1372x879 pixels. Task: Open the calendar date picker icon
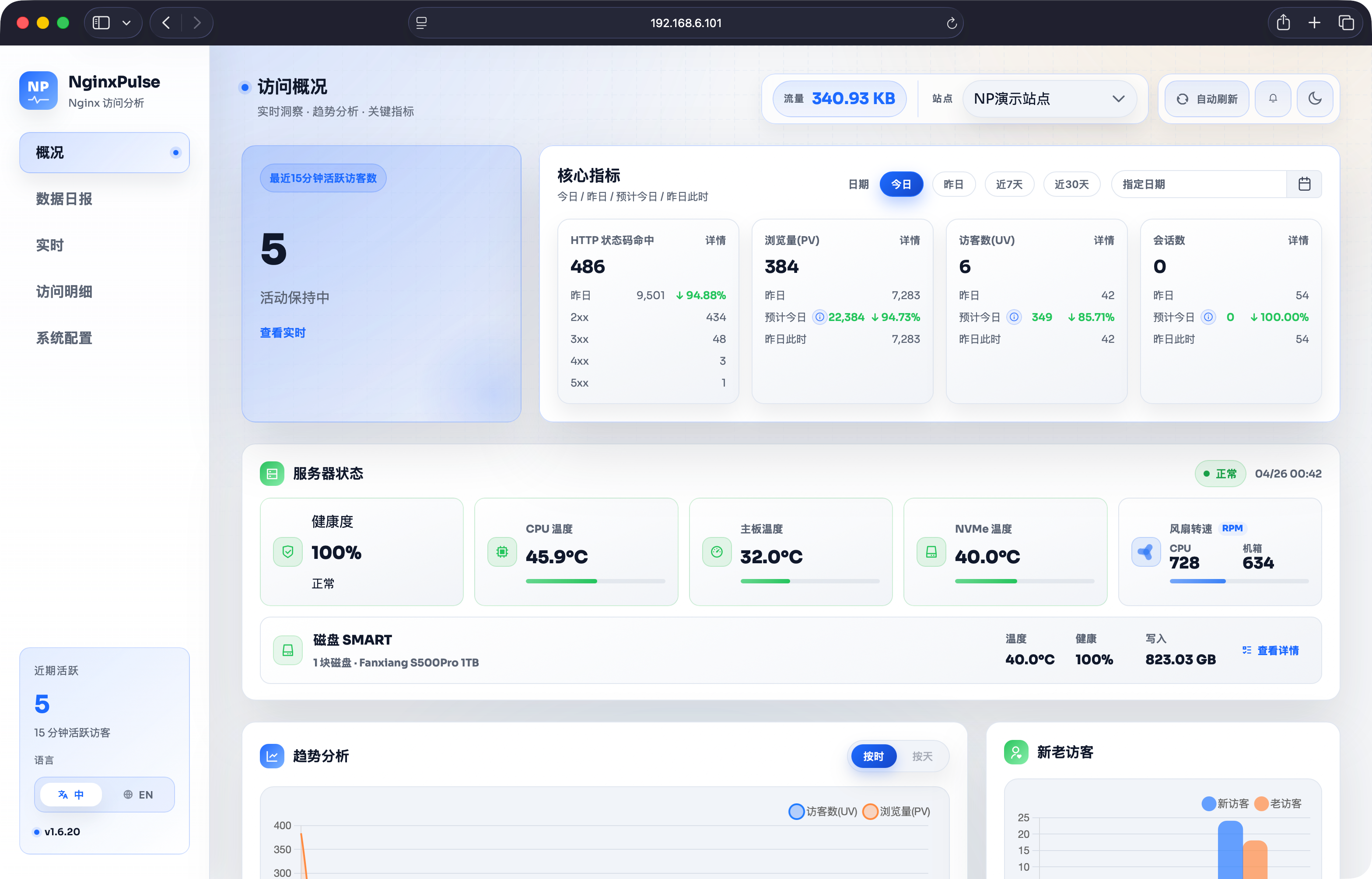click(1304, 185)
